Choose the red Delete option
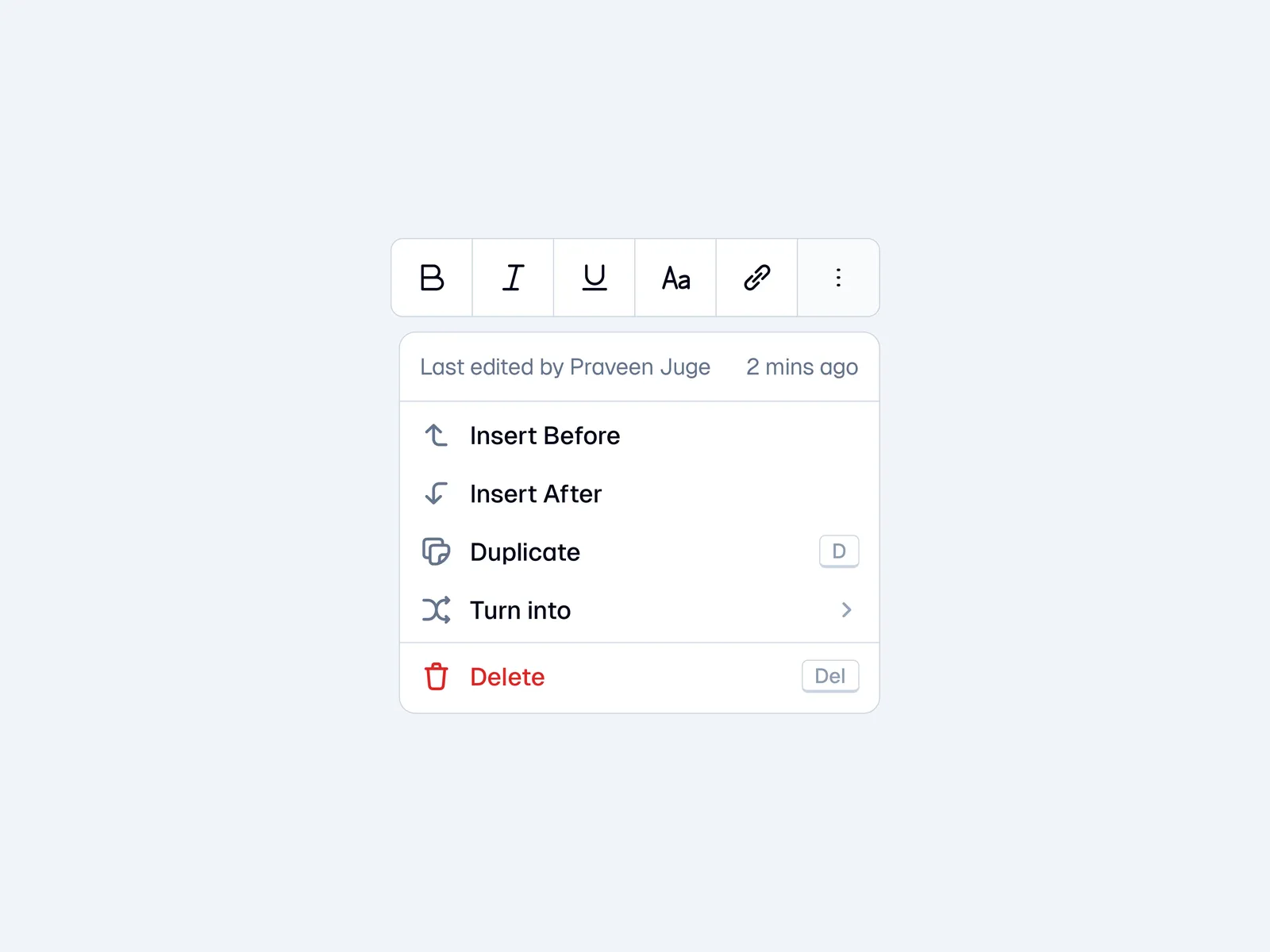The image size is (1270, 952). tap(507, 677)
